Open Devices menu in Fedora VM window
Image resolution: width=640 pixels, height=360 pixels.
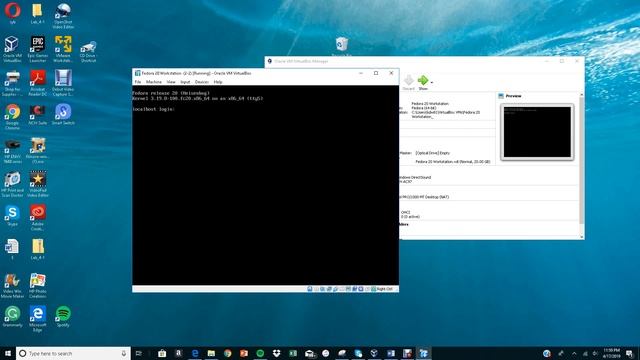(x=202, y=82)
